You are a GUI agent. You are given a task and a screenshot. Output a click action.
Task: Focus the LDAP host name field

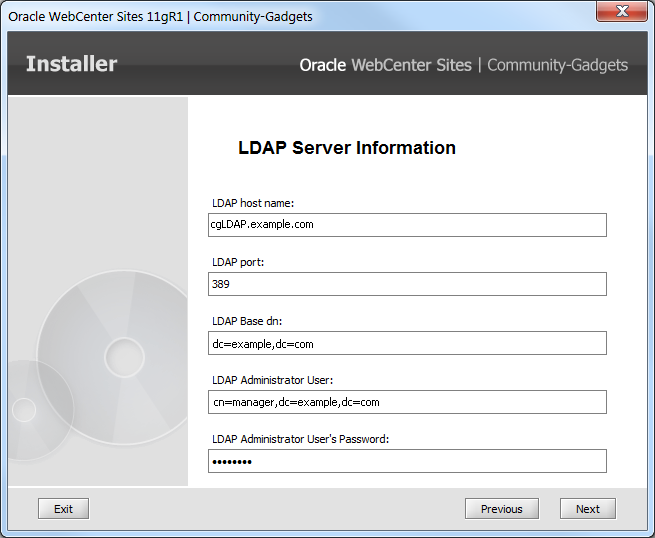coord(407,225)
